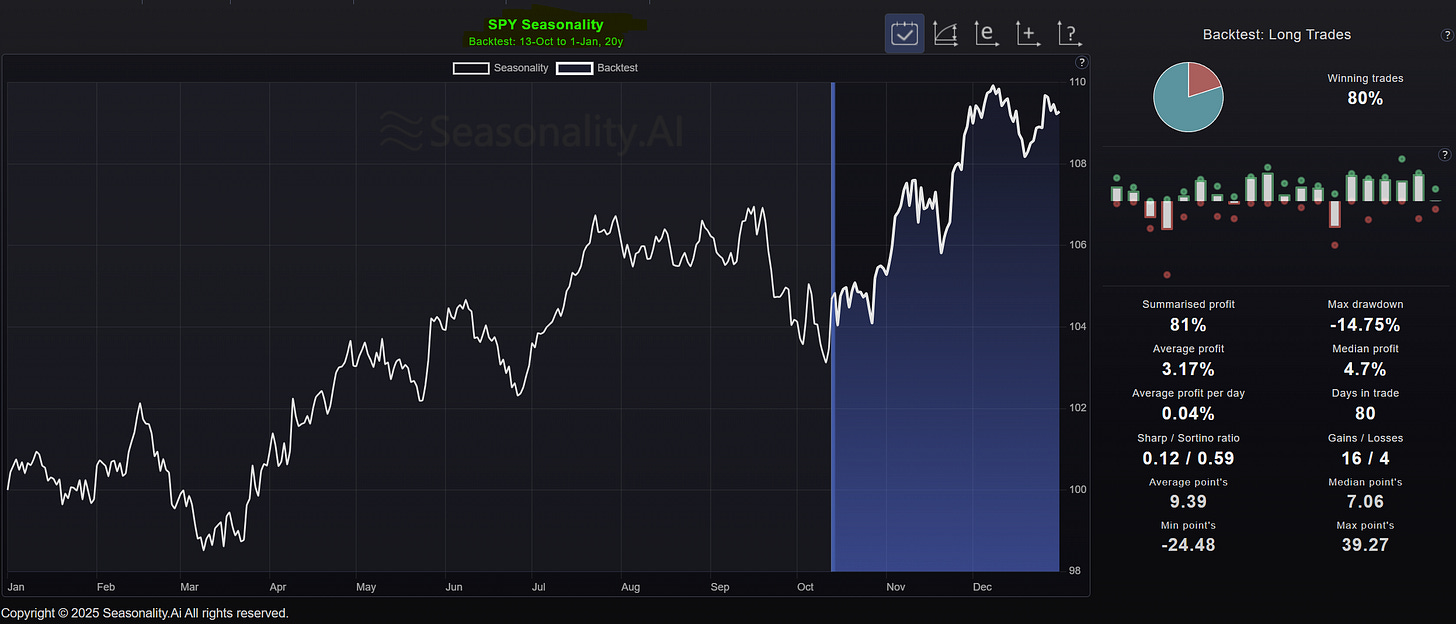Click the 98 value on price axis
The width and height of the screenshot is (1456, 624).
(1075, 571)
